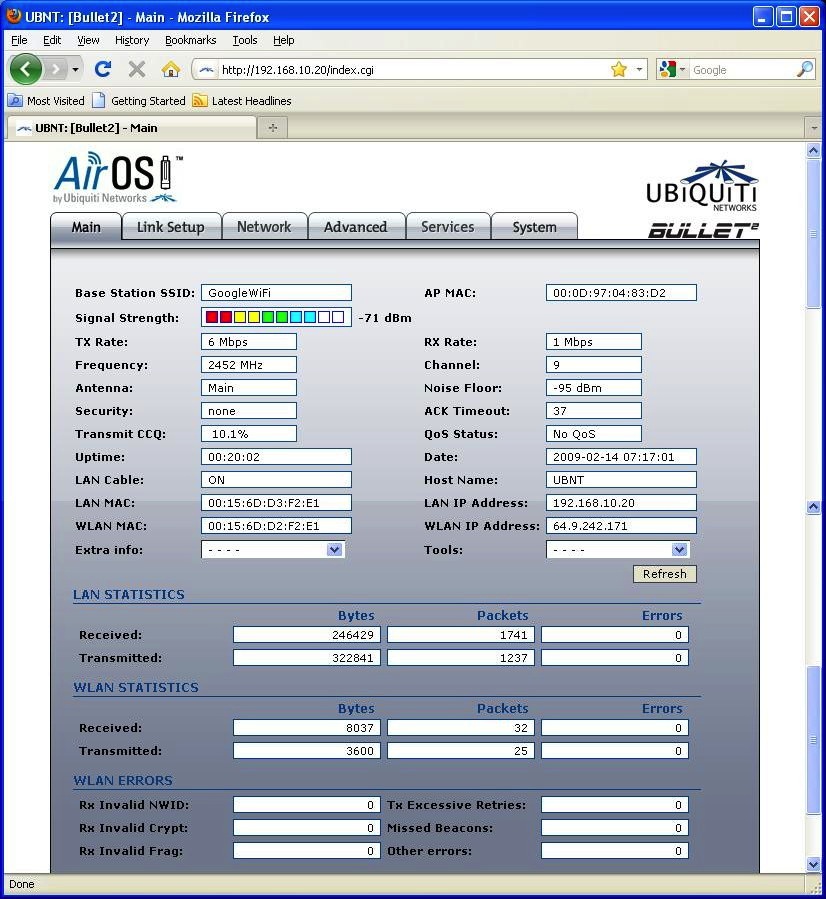Open the Google search engine selector dropdown

tap(674, 70)
